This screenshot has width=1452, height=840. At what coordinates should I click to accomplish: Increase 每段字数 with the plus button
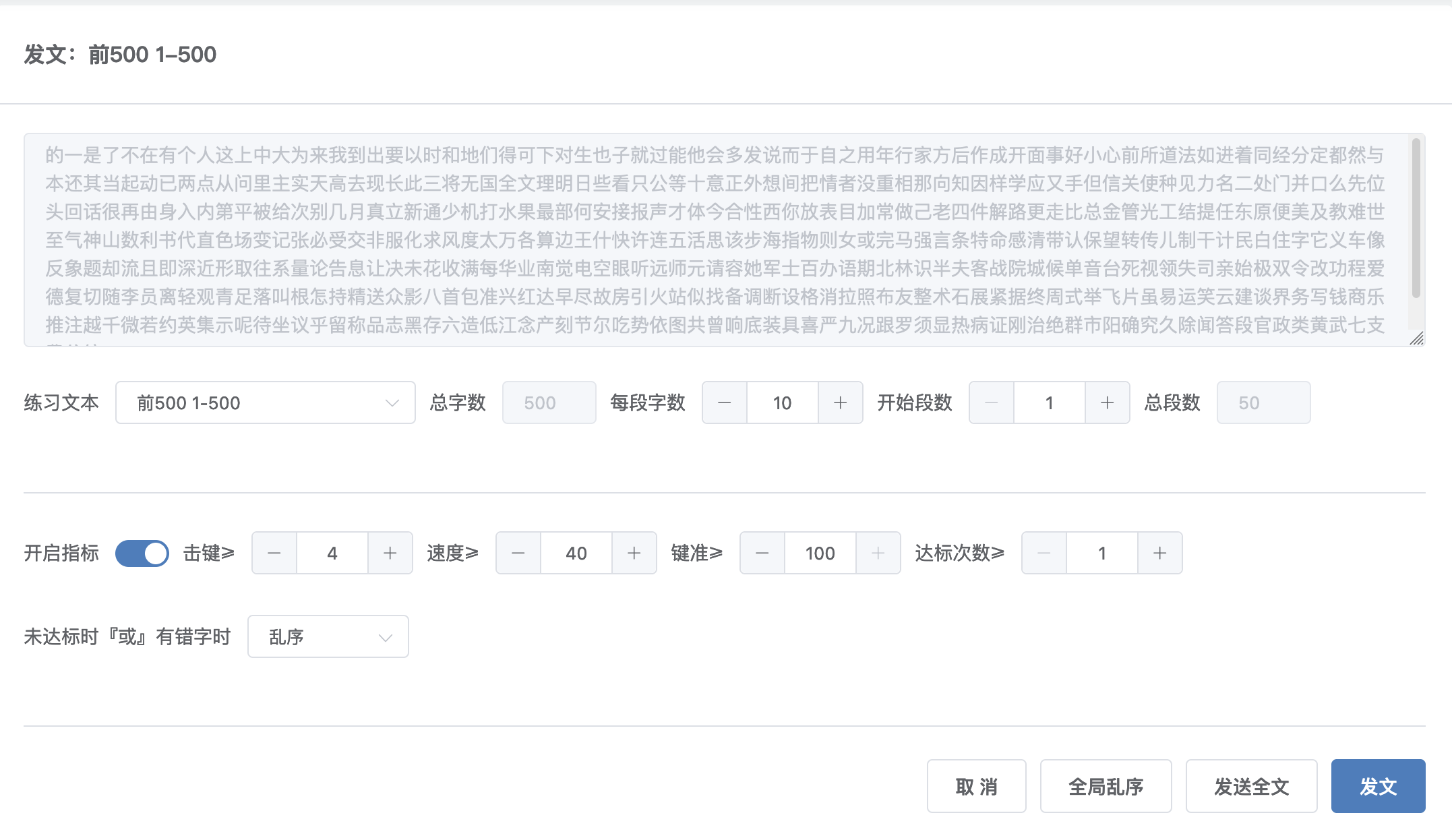coord(840,402)
